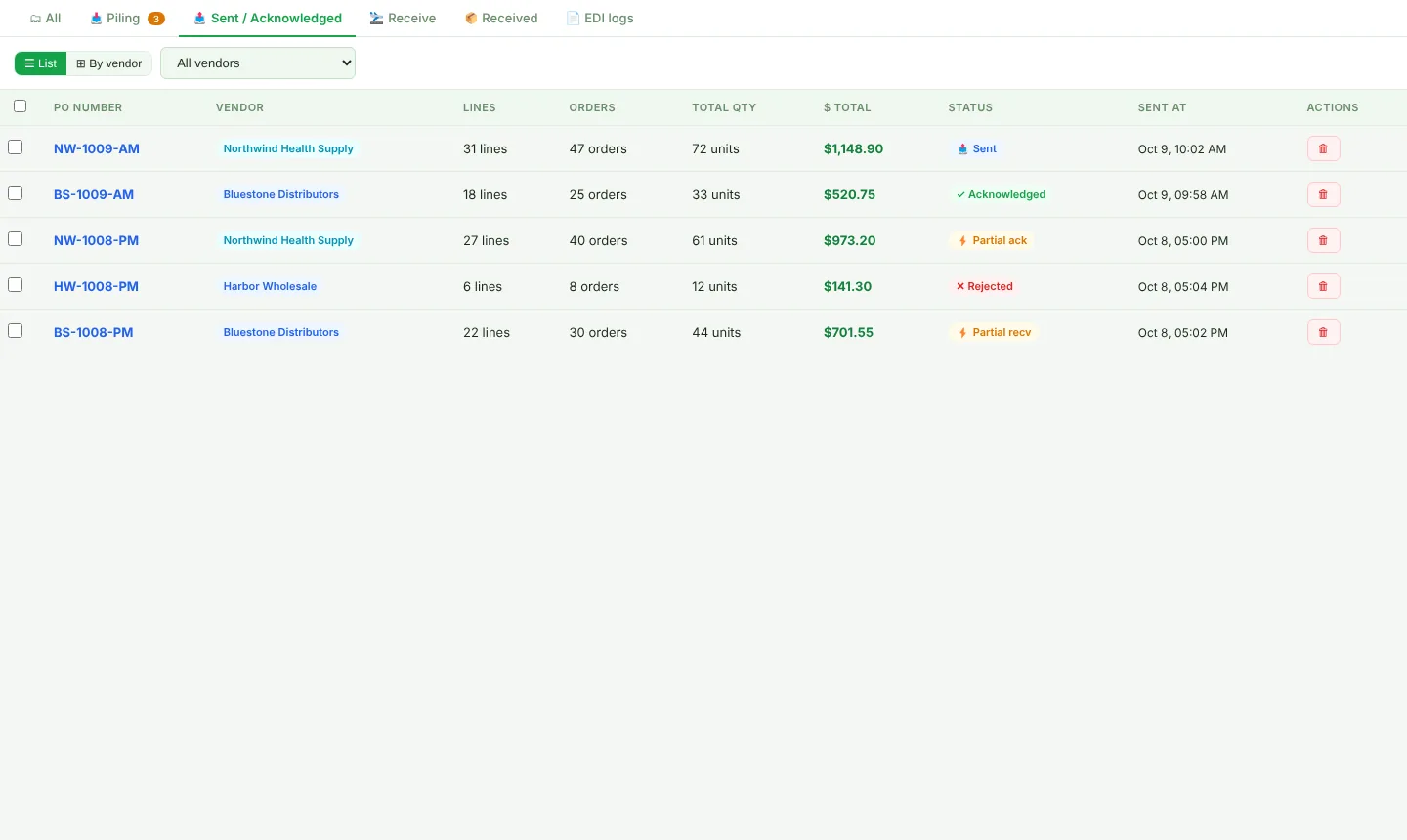Click the ORDERS column header
The width and height of the screenshot is (1407, 840).
(592, 107)
